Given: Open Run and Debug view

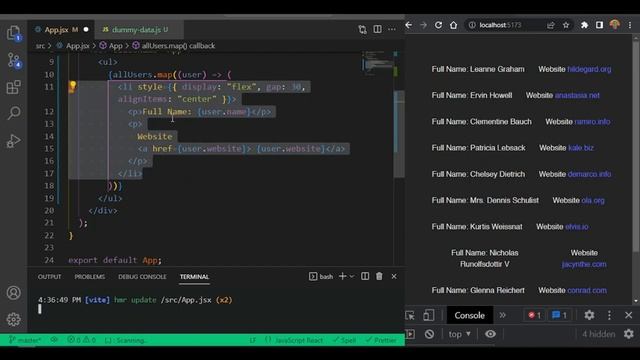Looking at the screenshot, I should [13, 141].
